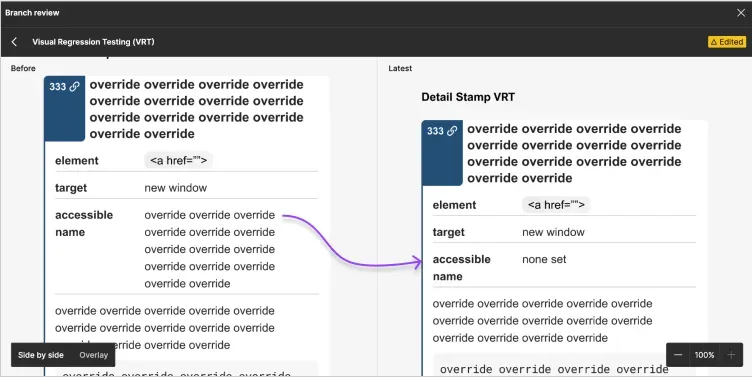The height and width of the screenshot is (377, 752).
Task: Click 'new window' value in Latest panel
Action: [x=553, y=232]
